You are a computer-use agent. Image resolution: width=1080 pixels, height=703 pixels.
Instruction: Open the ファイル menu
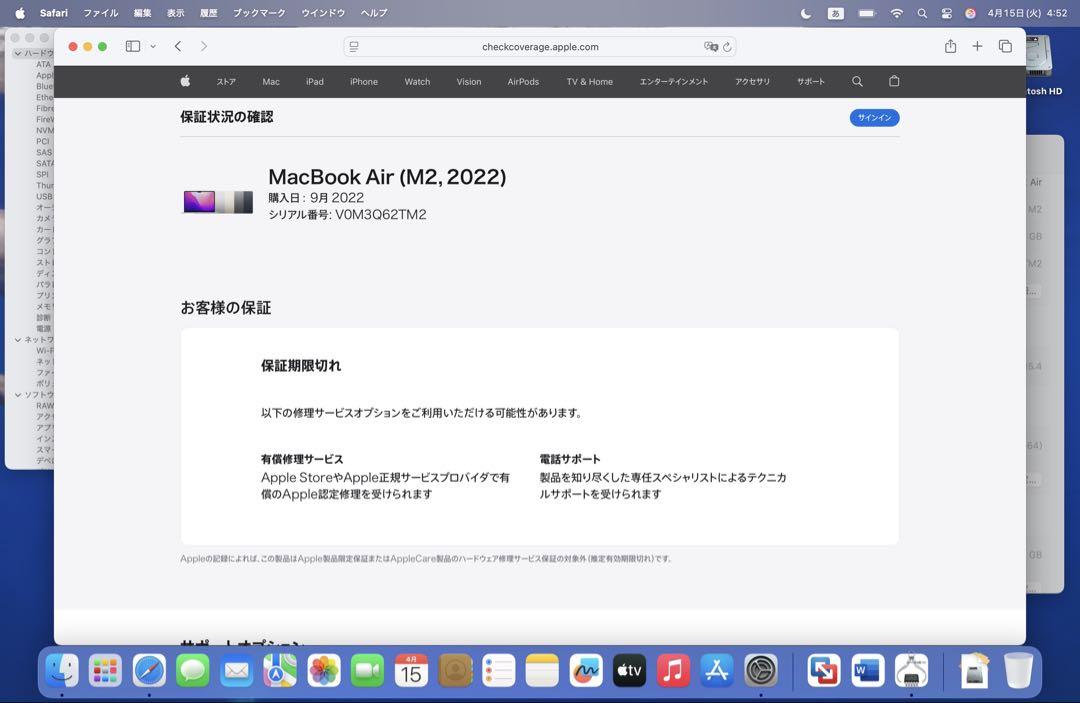(101, 13)
